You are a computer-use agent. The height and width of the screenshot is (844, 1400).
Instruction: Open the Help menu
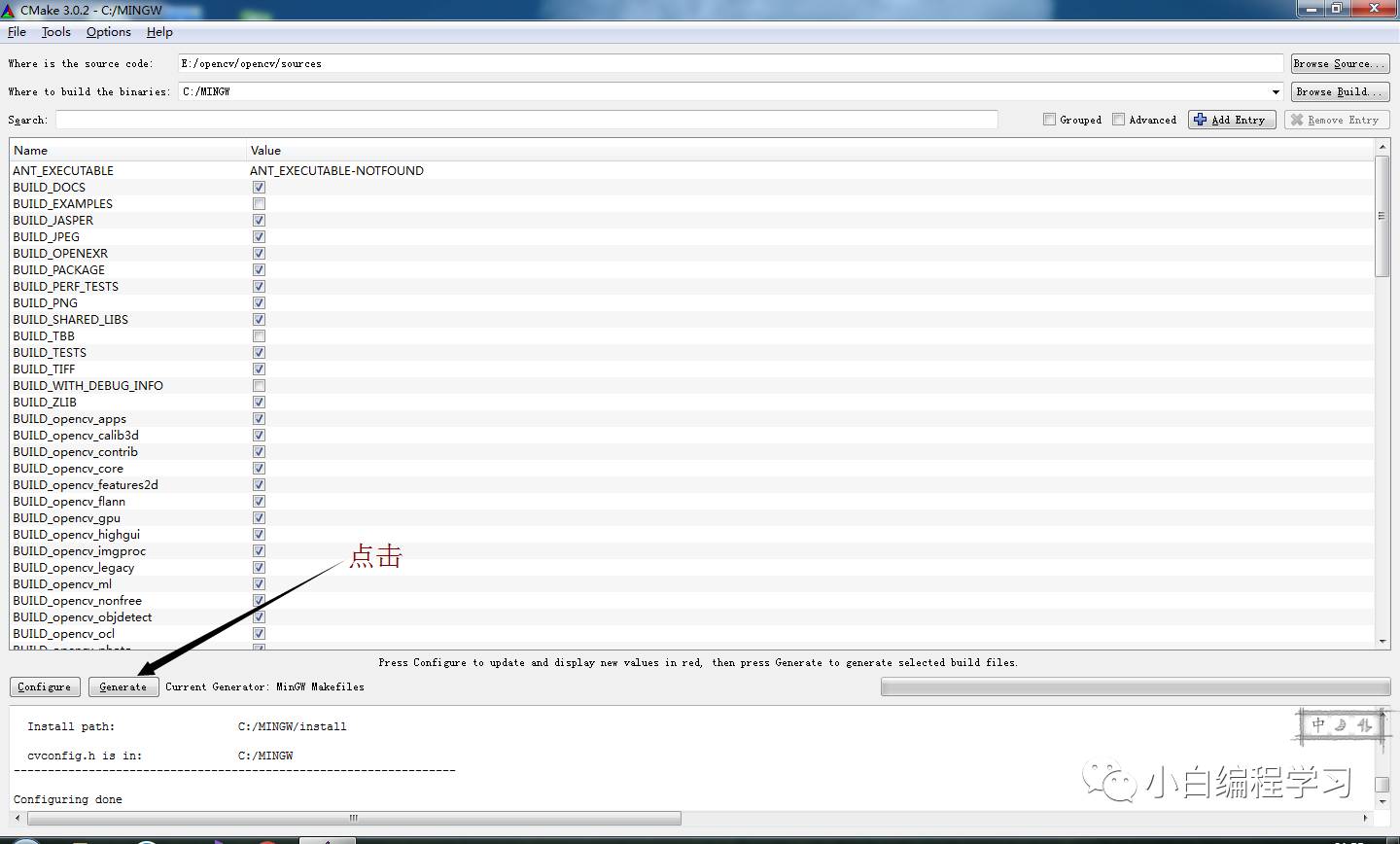point(159,32)
